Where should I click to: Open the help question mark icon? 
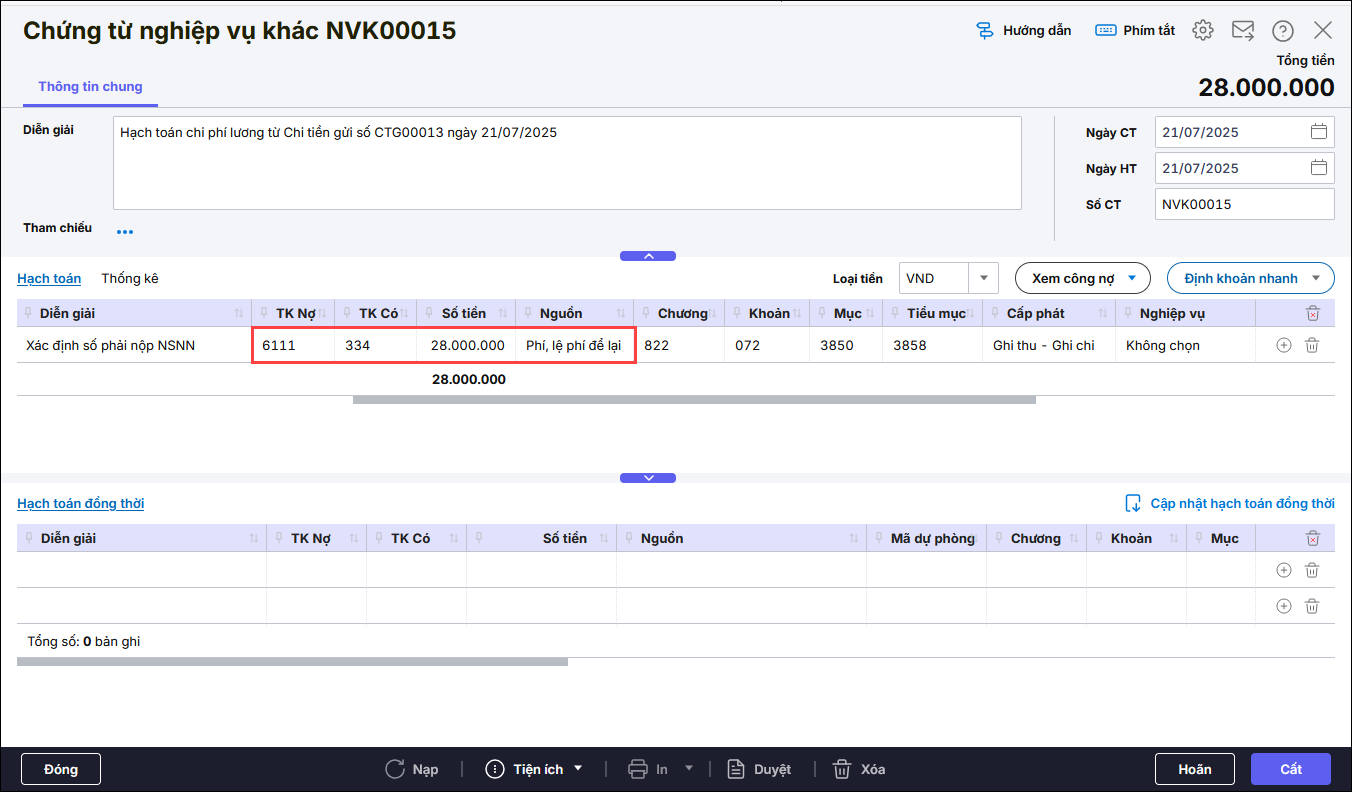[1283, 30]
